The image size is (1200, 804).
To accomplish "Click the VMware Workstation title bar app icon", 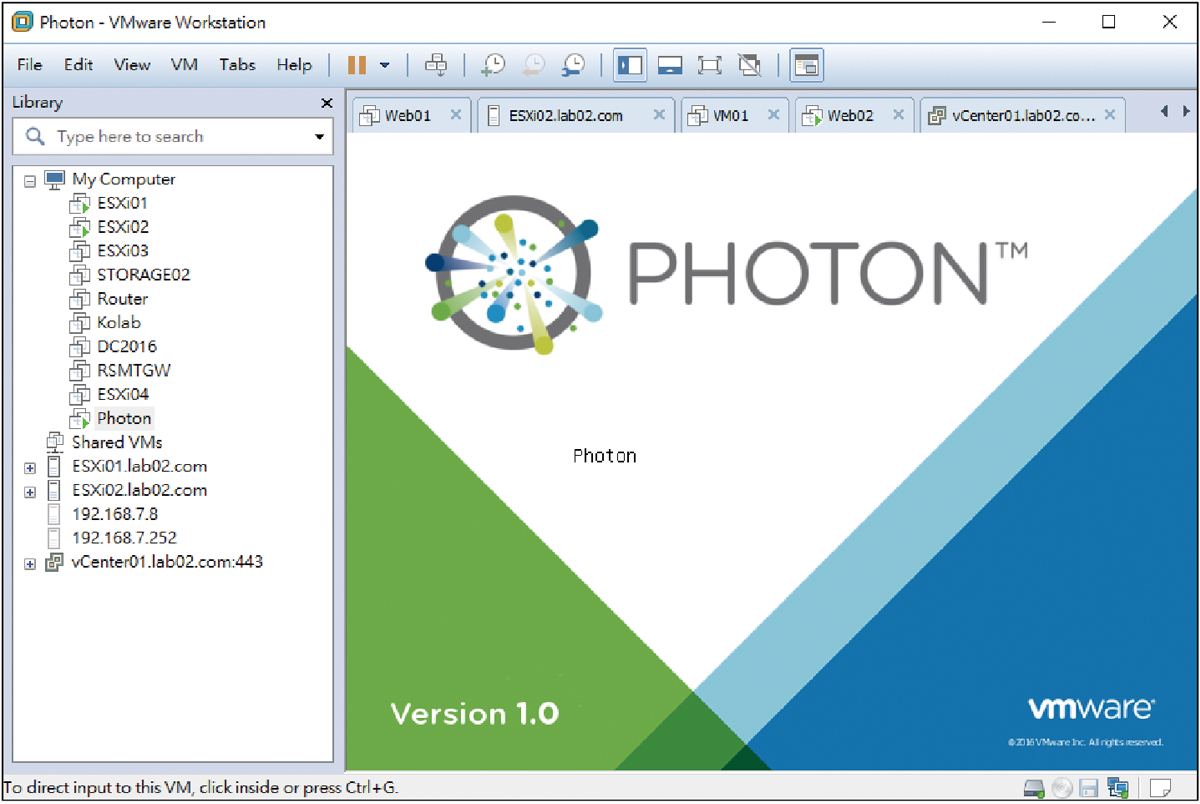I will click(21, 21).
